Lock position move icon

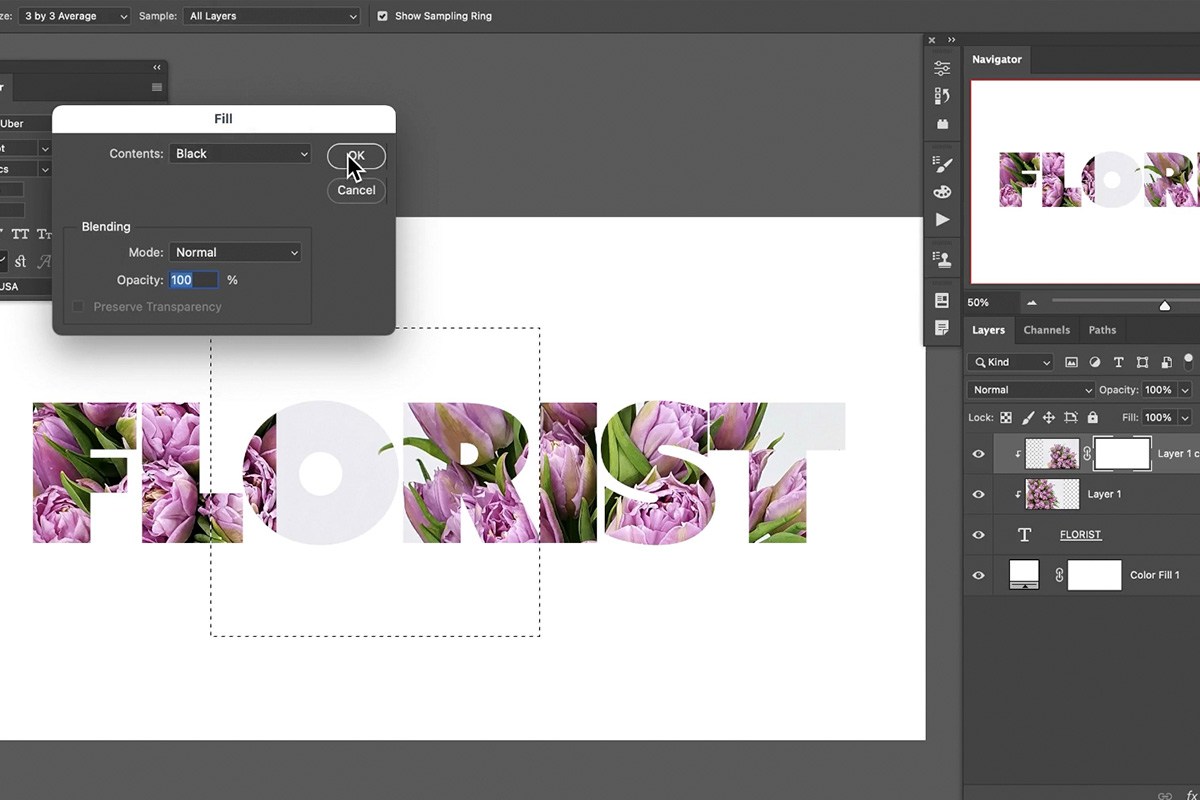click(x=1049, y=417)
